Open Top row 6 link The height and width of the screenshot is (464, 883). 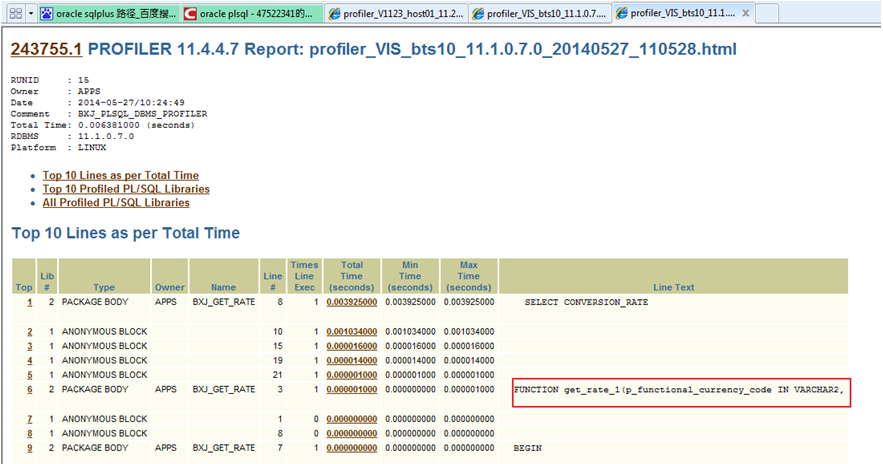(x=30, y=390)
